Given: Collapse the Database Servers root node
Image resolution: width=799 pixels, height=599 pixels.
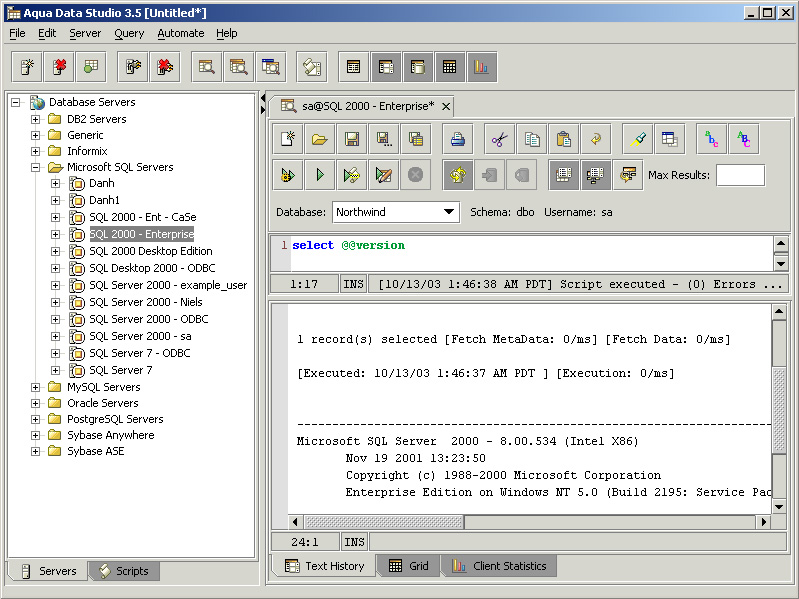Looking at the screenshot, I should click(16, 102).
